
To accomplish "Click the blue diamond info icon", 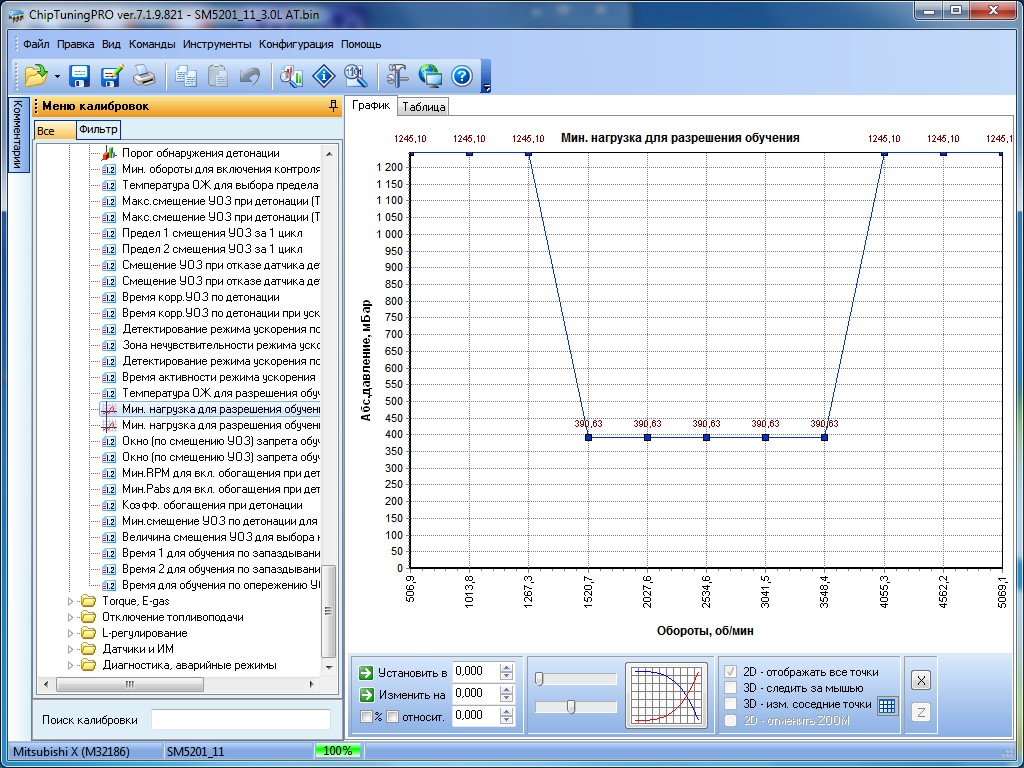I will click(x=324, y=76).
